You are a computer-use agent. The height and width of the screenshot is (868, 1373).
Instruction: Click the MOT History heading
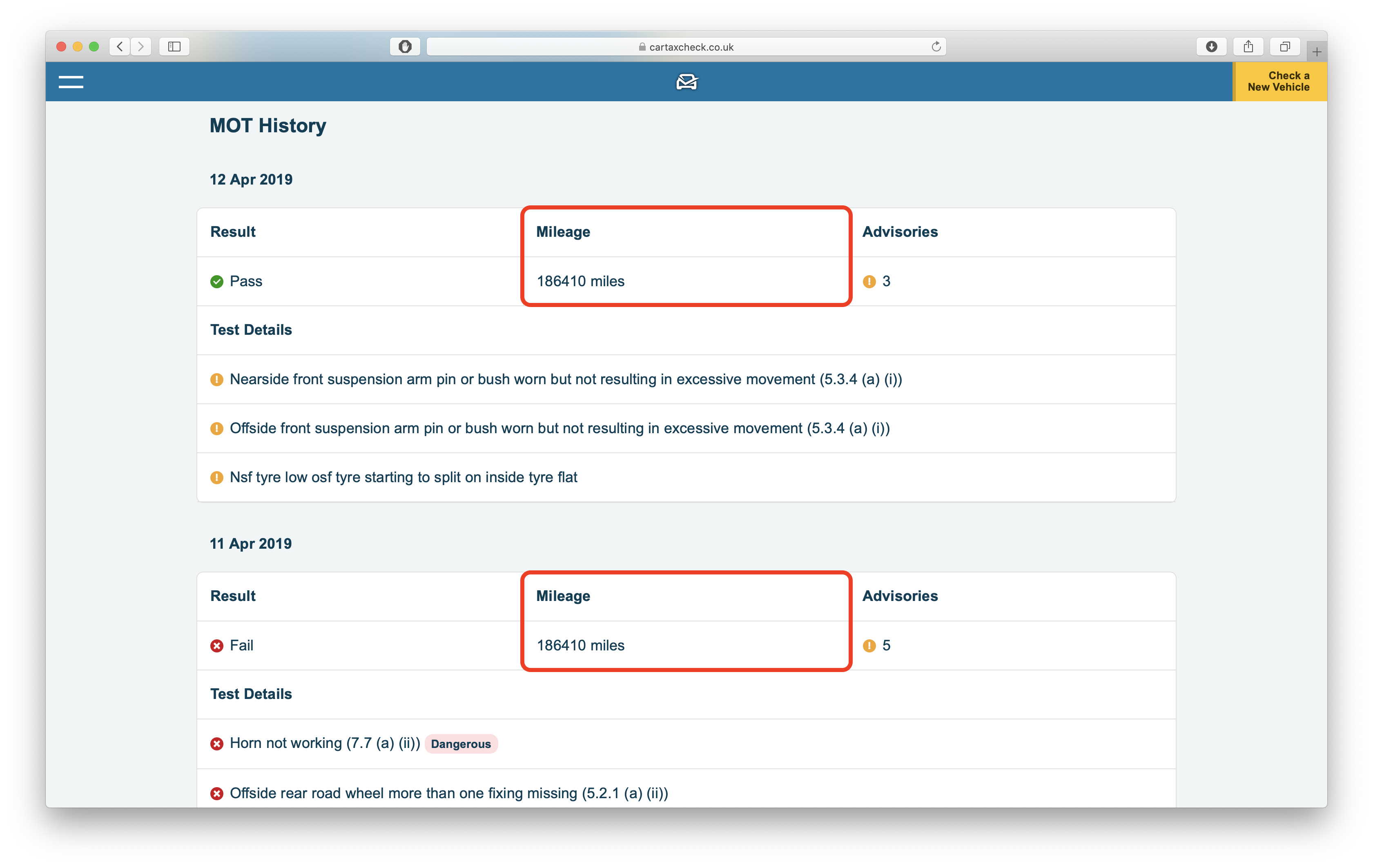pyautogui.click(x=268, y=125)
